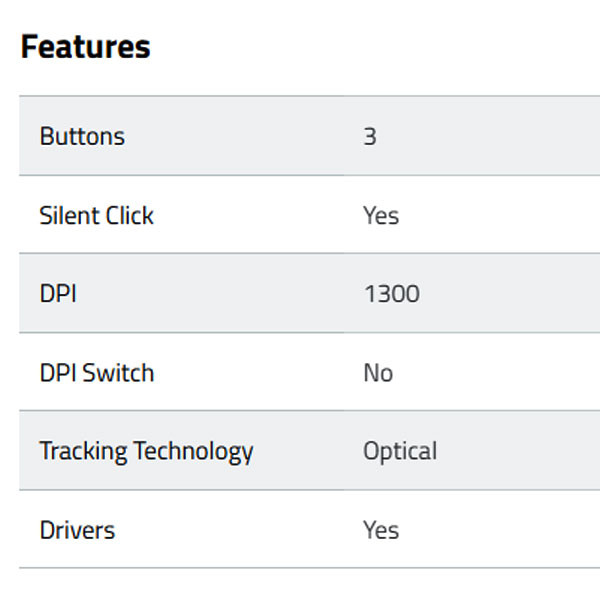600x600 pixels.
Task: Select the Yes value for Silent Click
Action: [x=381, y=215]
